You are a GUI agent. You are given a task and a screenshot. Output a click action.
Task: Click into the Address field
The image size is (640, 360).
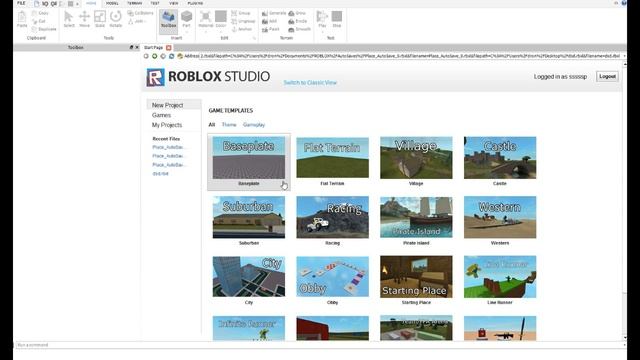[411, 56]
